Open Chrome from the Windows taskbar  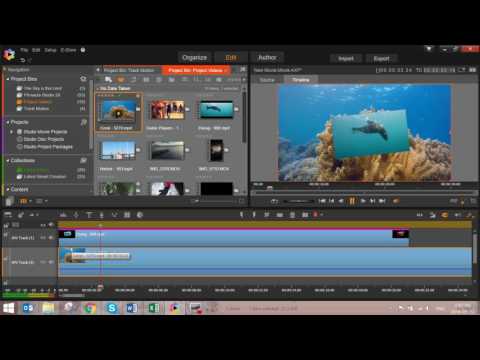coord(89,308)
